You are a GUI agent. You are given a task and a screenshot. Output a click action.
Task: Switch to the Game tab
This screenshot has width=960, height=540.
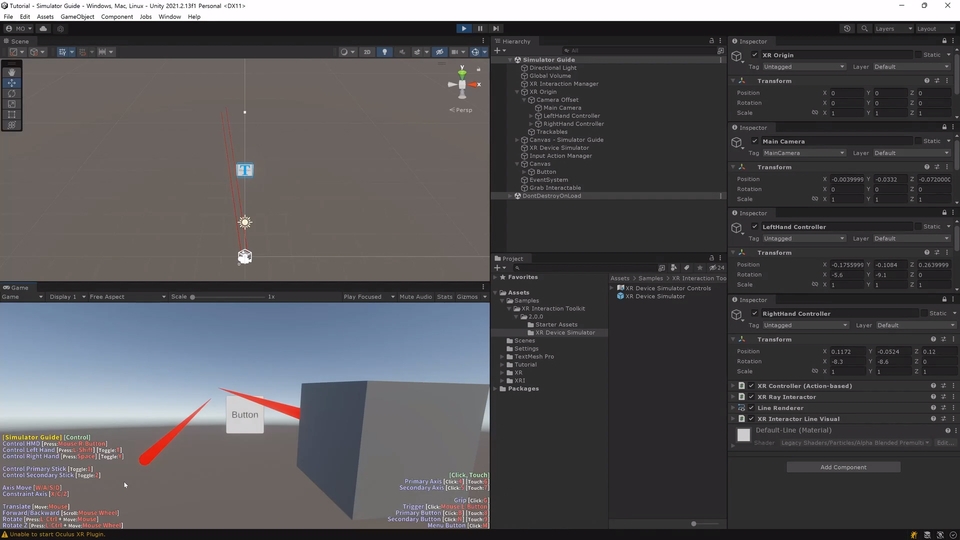16,287
